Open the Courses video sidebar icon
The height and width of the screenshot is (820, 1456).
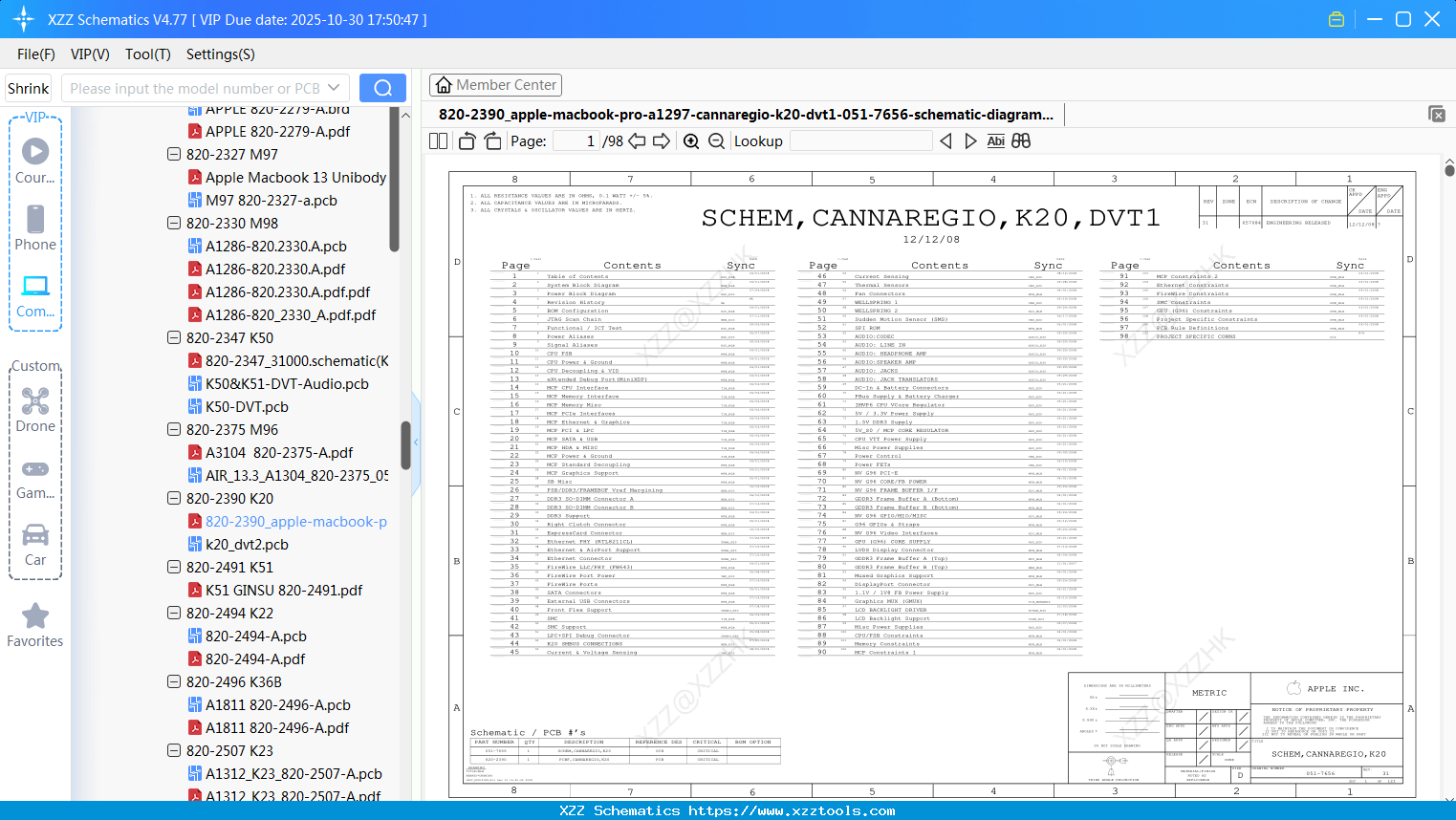35,160
